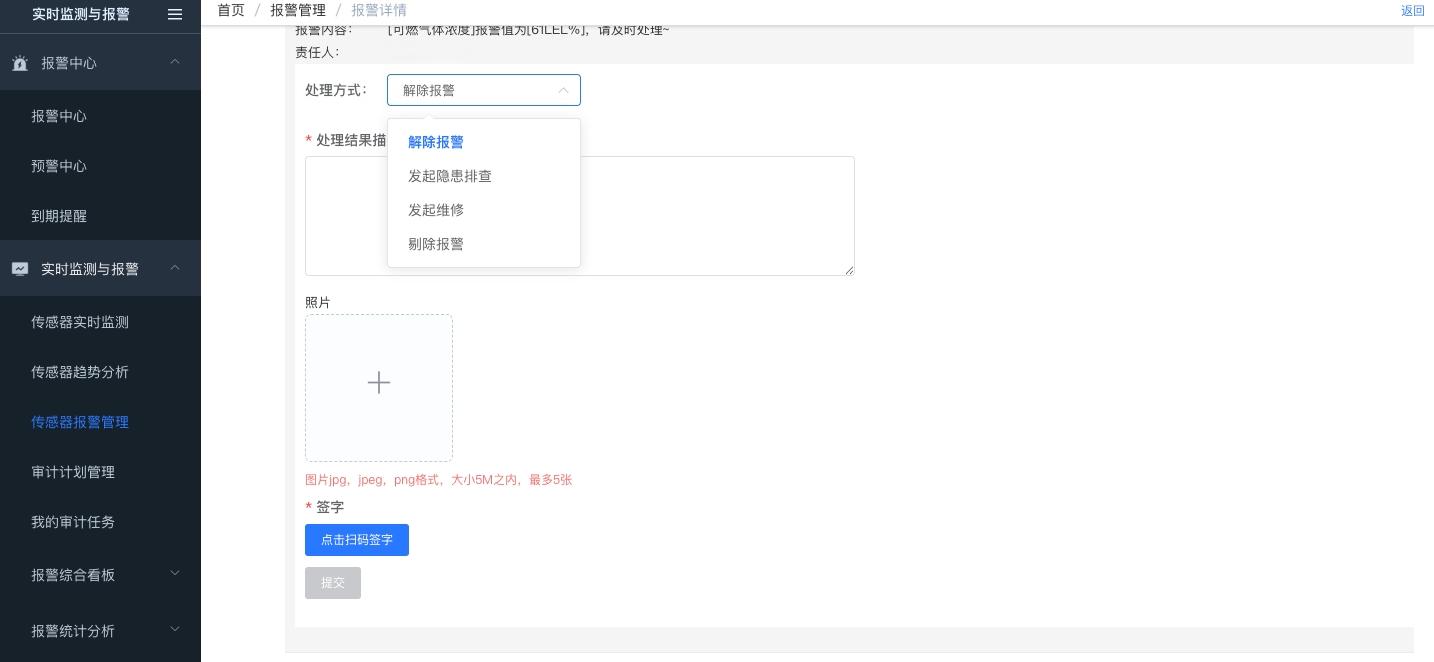The height and width of the screenshot is (662, 1434).
Task: Open 预警中心 in sidebar
Action: coord(59,166)
